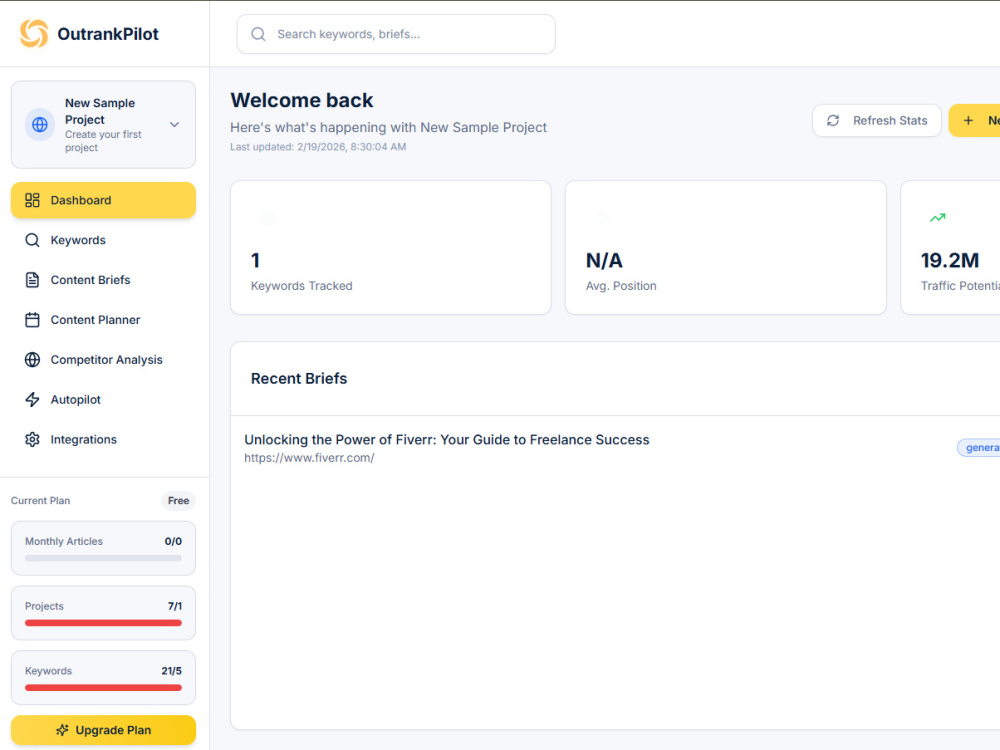The height and width of the screenshot is (750, 1000).
Task: Click the plus icon on the yellow button
Action: 968,121
